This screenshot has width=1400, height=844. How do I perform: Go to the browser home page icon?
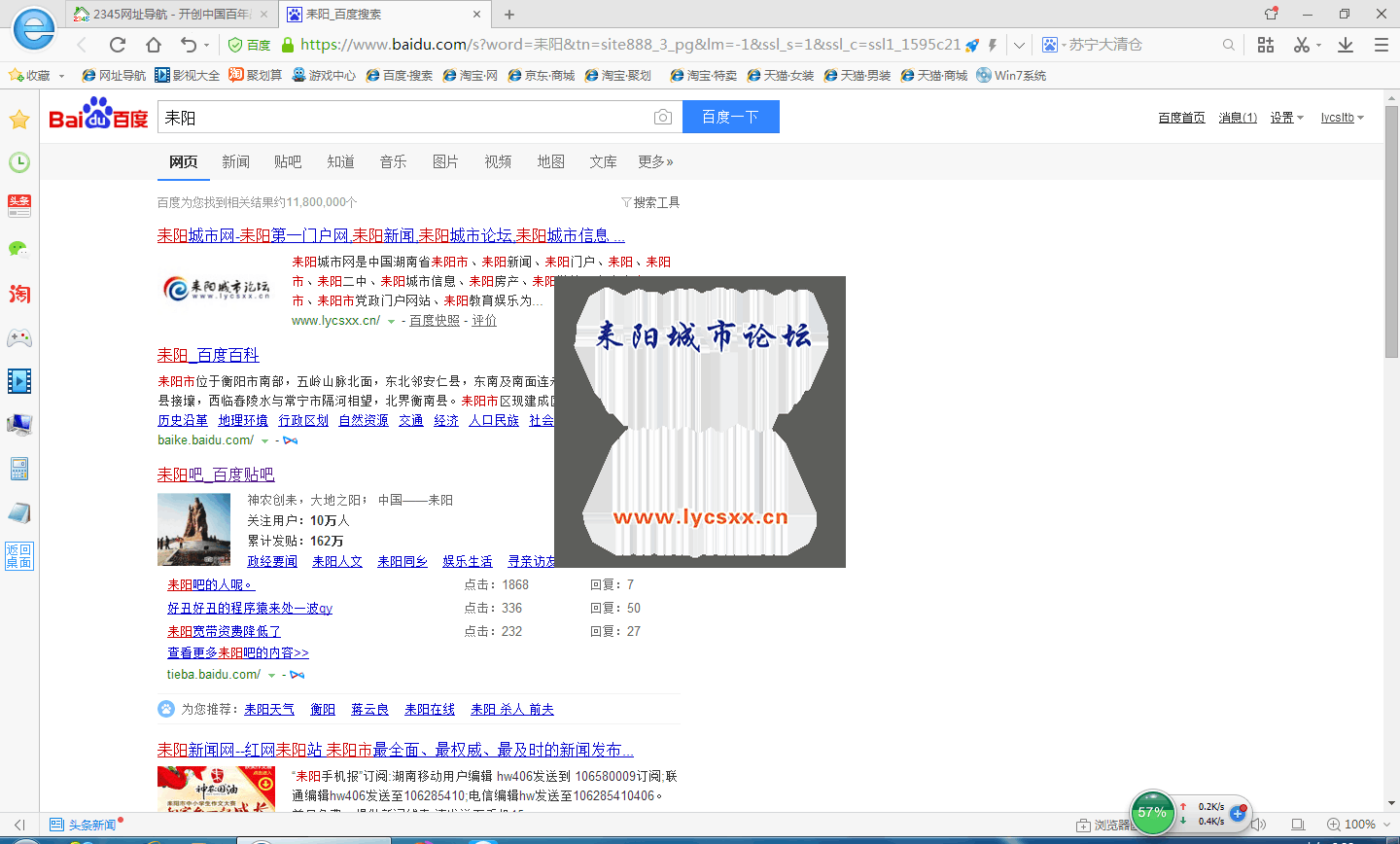click(x=154, y=45)
